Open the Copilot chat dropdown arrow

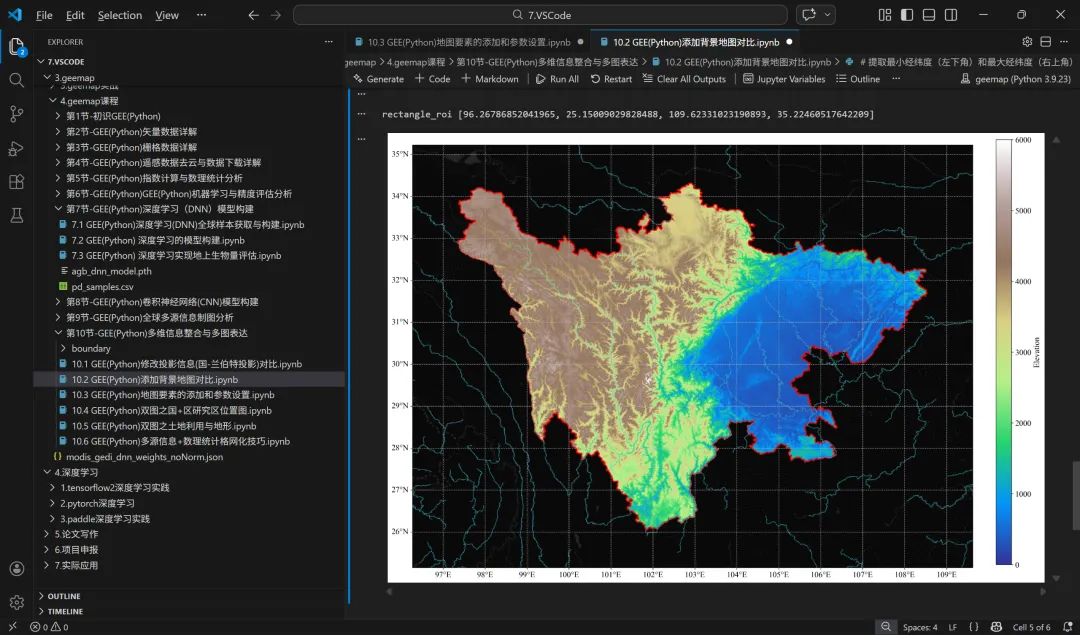(x=827, y=14)
